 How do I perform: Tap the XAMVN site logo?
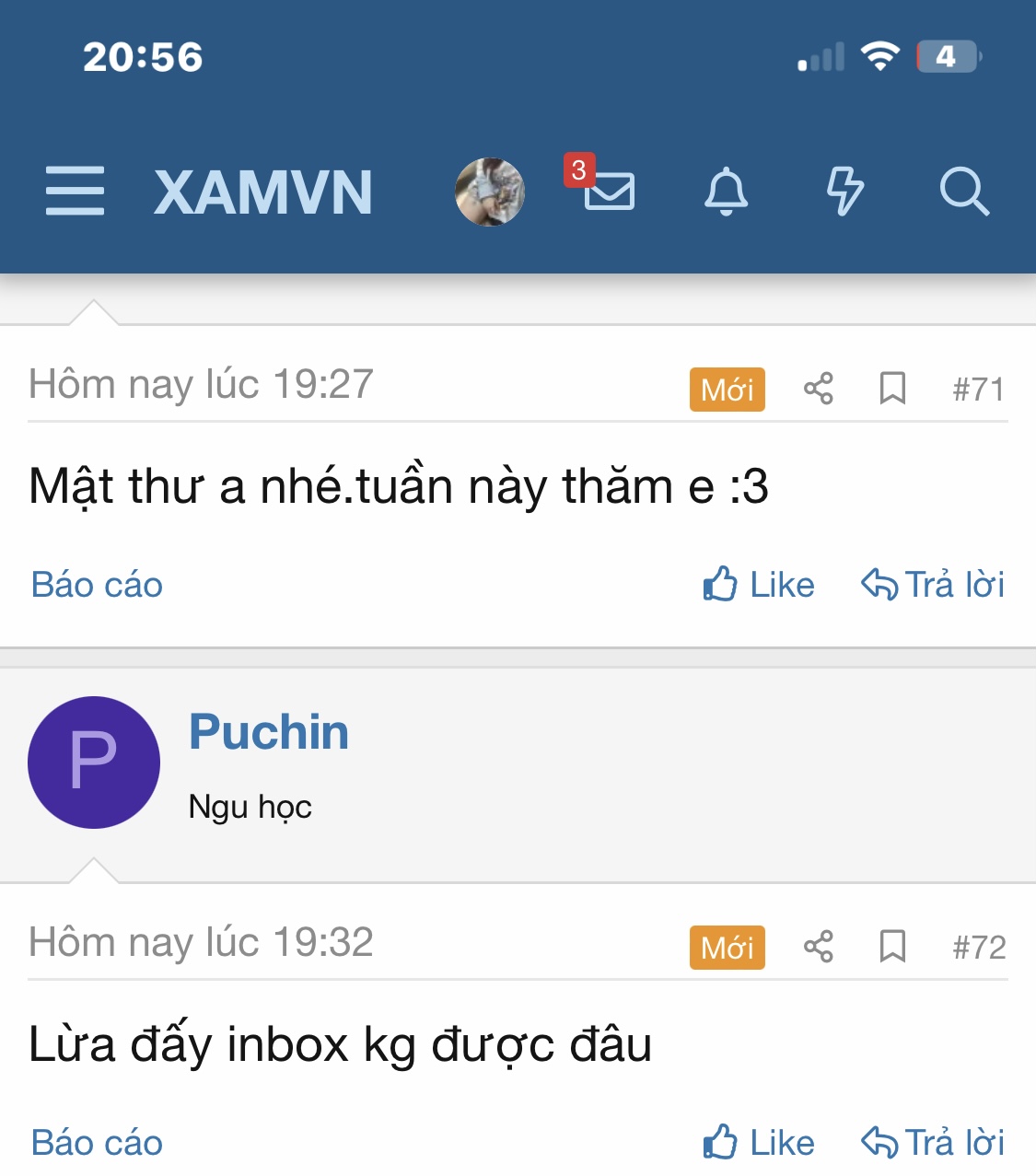[263, 192]
